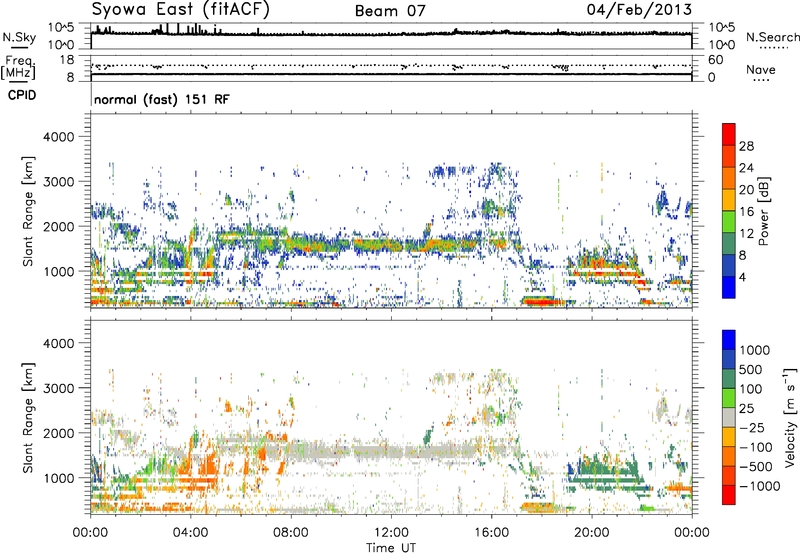Click the '-25' velocity colorbar label

pos(752,427)
